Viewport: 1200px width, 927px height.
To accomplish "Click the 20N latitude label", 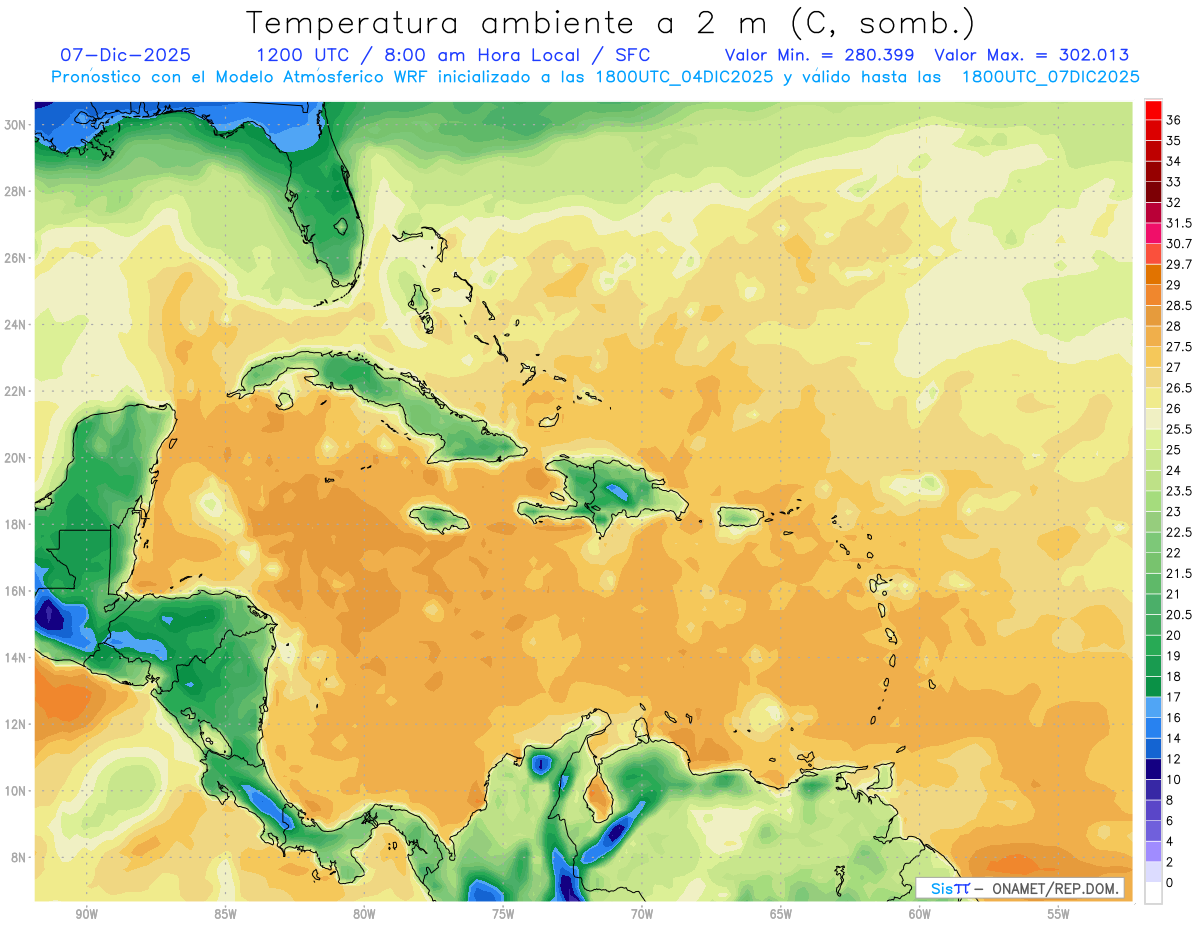I will click(x=17, y=457).
